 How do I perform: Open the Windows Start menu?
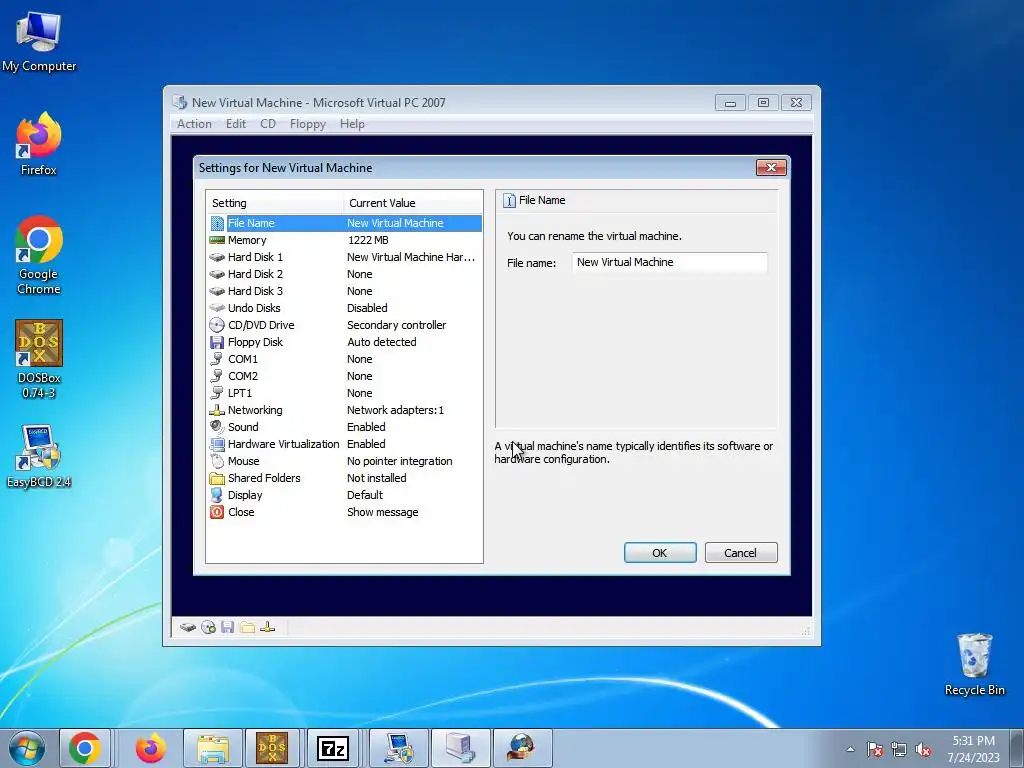point(26,748)
